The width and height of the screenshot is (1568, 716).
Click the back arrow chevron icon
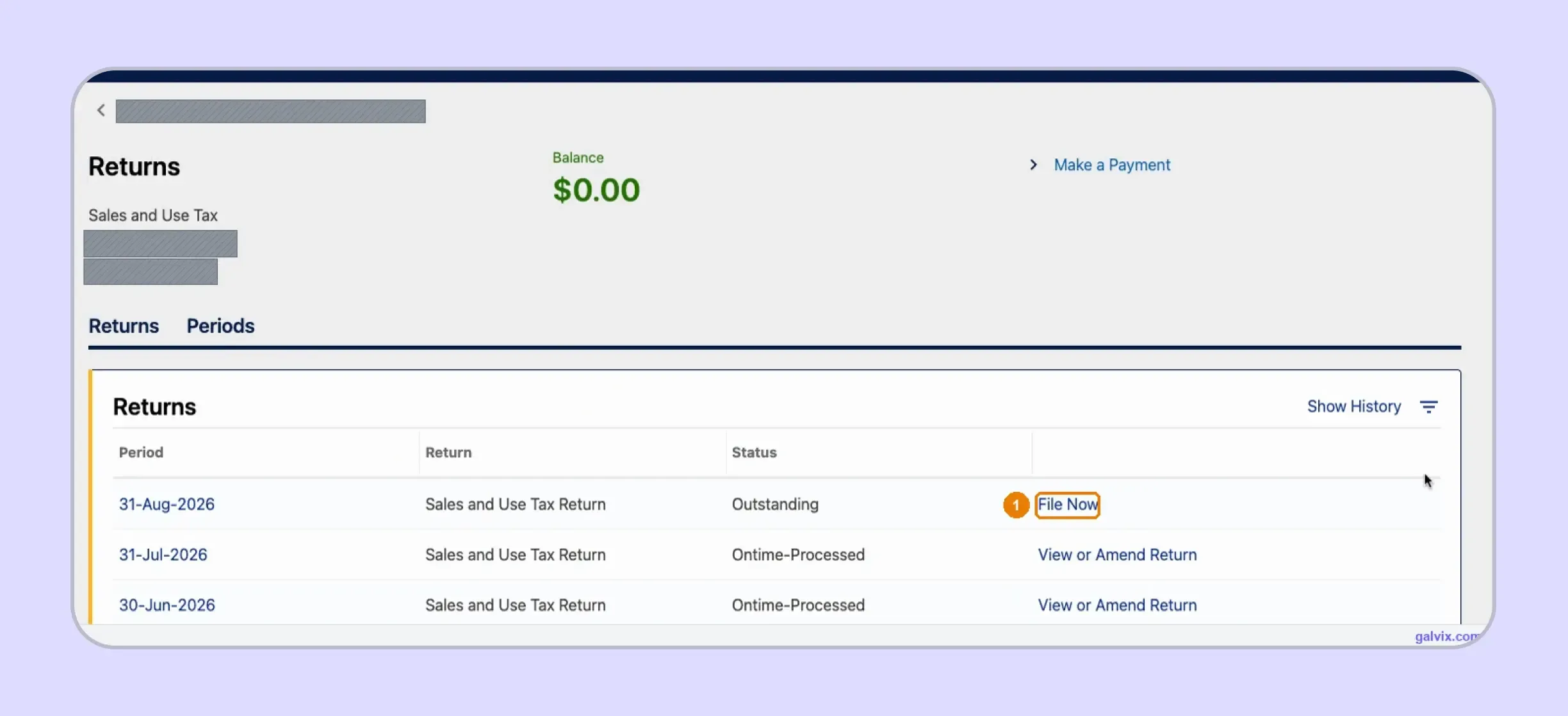pyautogui.click(x=101, y=110)
